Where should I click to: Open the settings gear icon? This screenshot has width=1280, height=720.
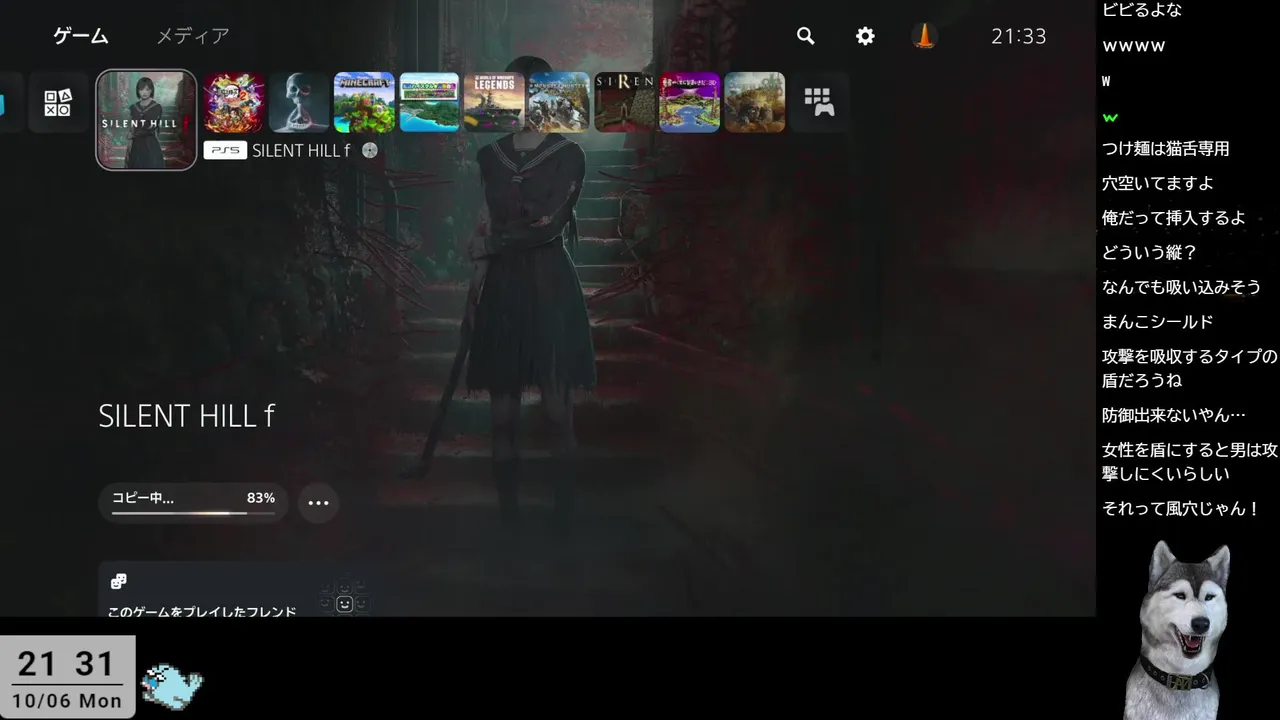click(865, 36)
